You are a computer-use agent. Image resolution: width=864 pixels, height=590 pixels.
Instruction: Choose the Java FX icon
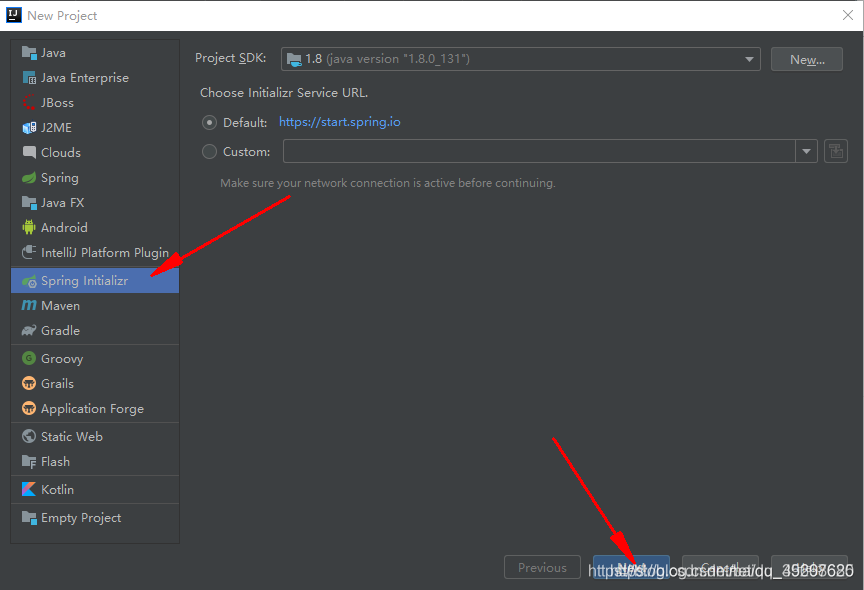coord(29,203)
